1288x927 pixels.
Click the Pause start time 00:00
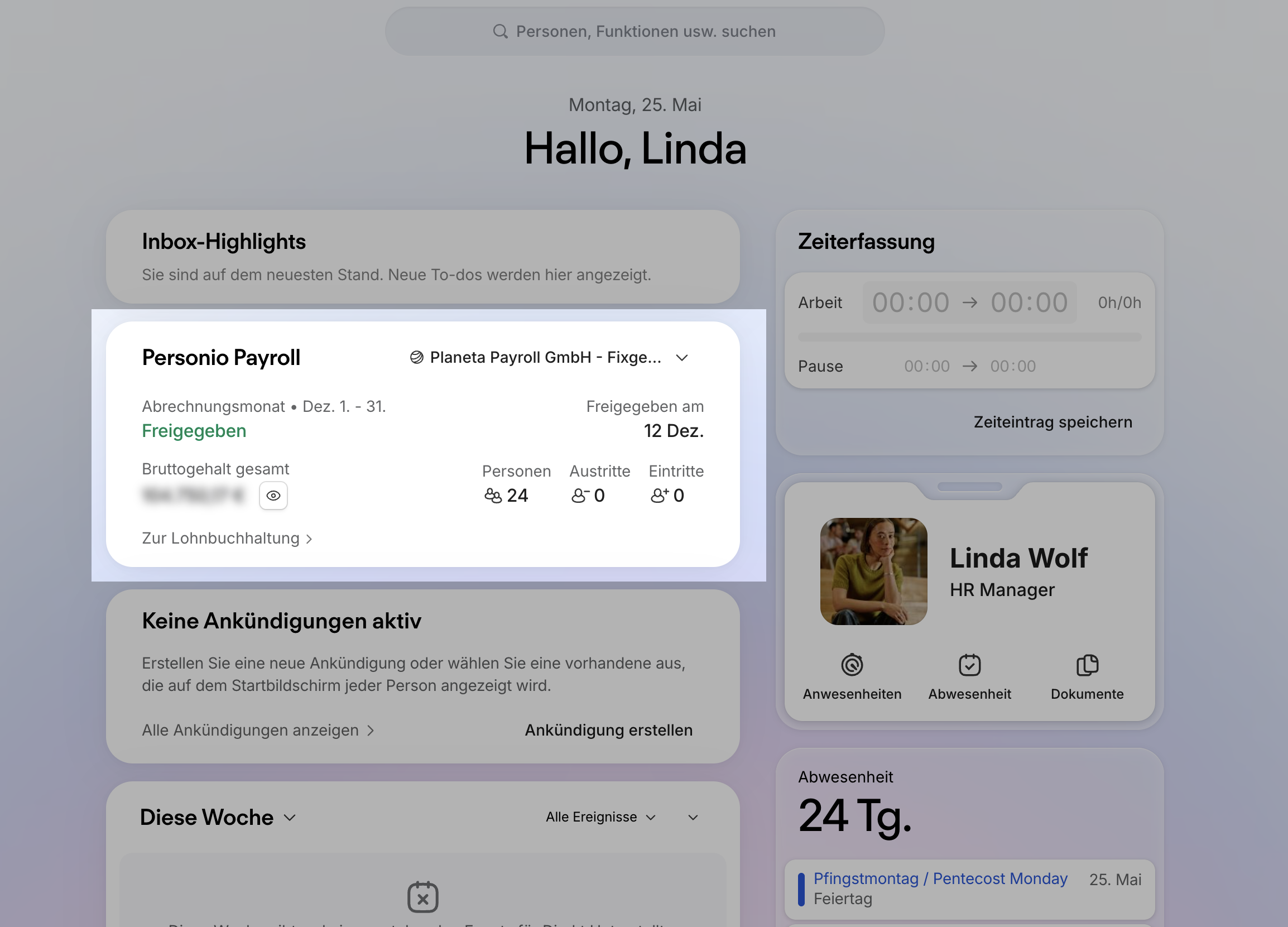927,366
